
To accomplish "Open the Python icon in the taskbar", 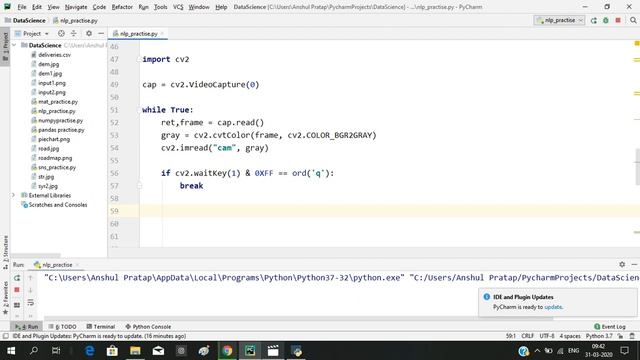I will pos(297,350).
